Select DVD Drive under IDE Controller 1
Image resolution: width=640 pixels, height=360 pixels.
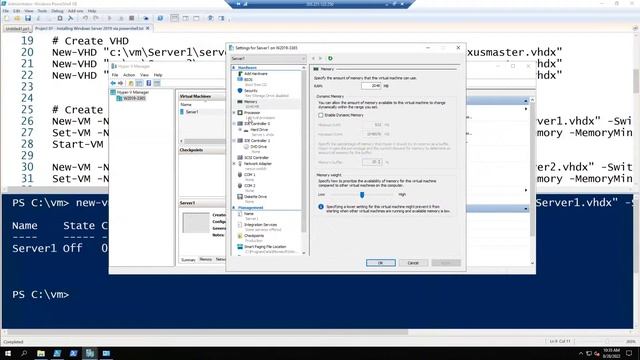258,147
